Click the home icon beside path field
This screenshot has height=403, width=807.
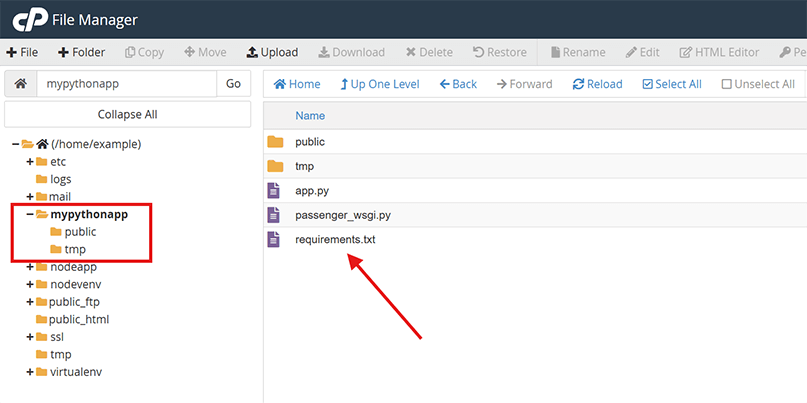[21, 83]
